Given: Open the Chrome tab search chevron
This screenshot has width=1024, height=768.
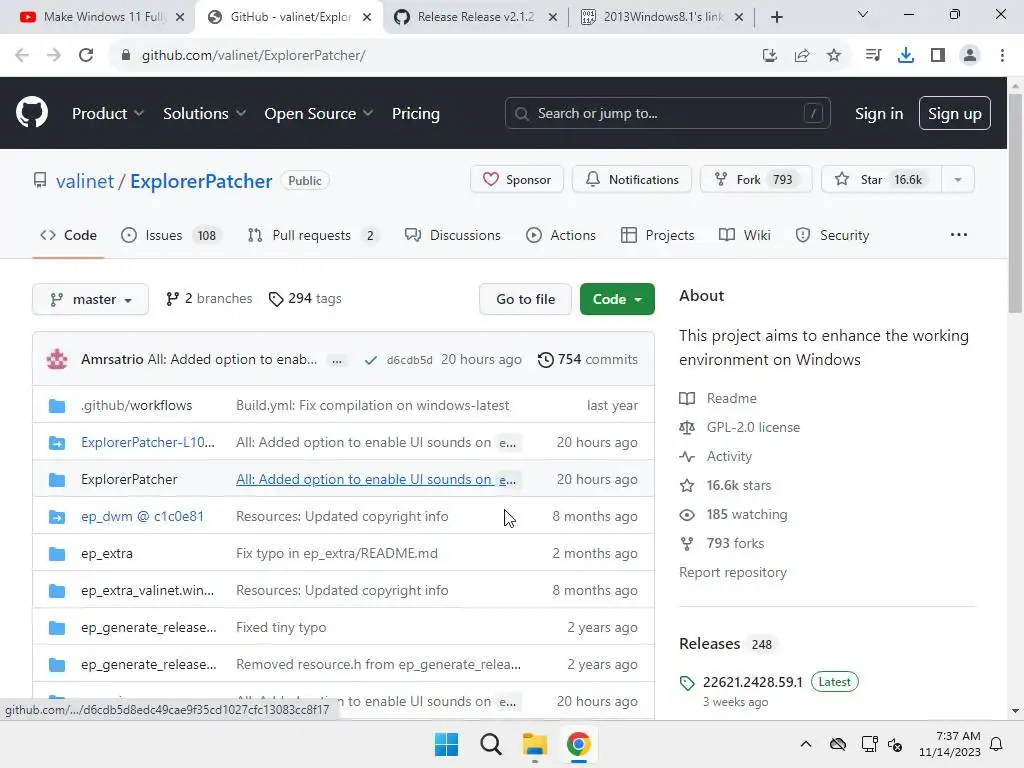Looking at the screenshot, I should [863, 14].
